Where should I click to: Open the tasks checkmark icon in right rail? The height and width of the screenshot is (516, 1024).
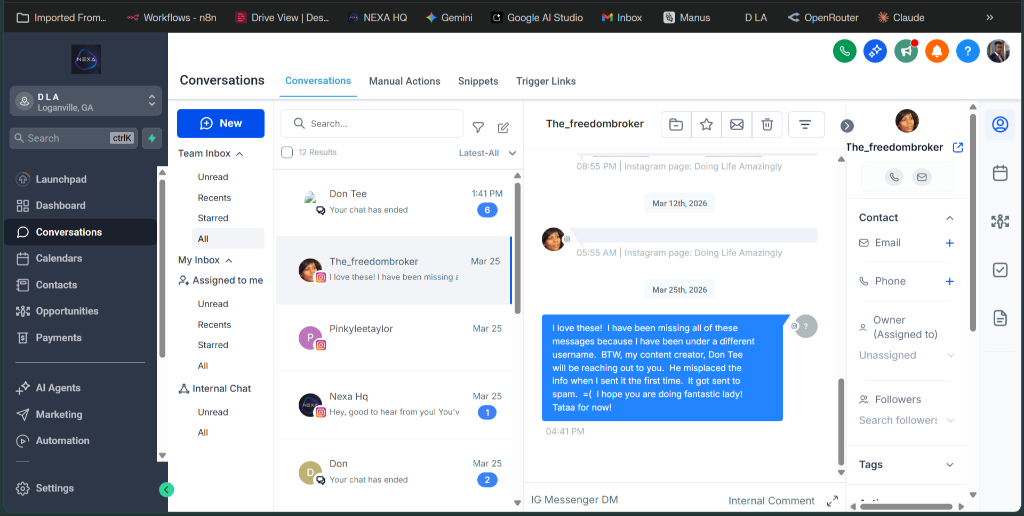pyautogui.click(x=1000, y=270)
